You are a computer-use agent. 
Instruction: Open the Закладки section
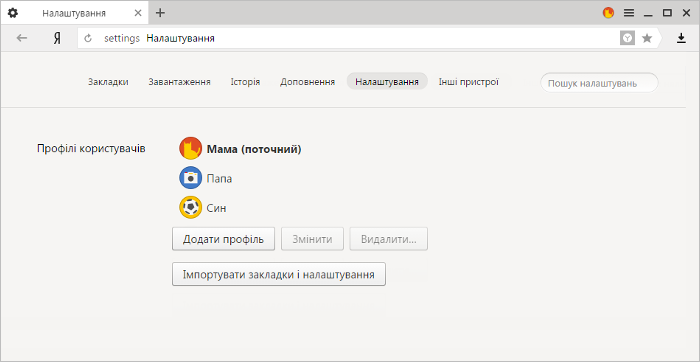coord(108,82)
